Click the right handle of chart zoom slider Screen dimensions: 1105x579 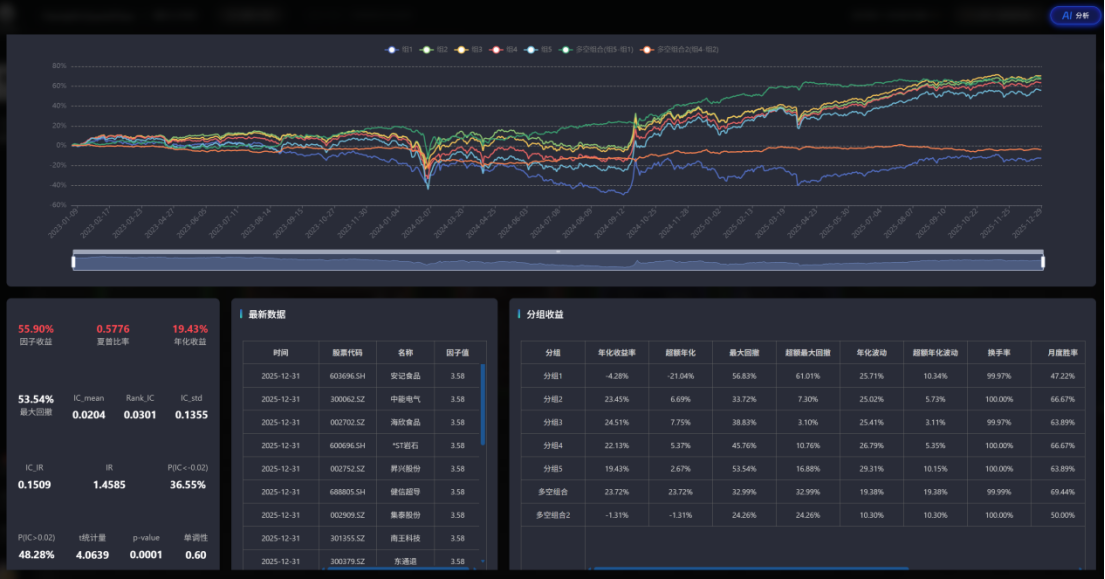1042,261
